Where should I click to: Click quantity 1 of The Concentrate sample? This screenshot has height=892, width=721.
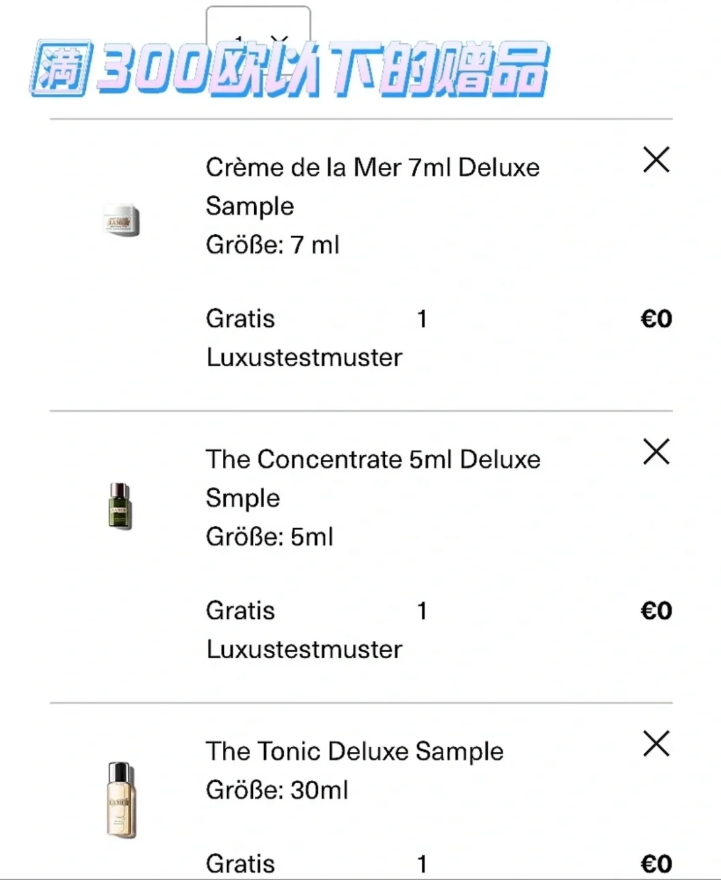(x=422, y=611)
